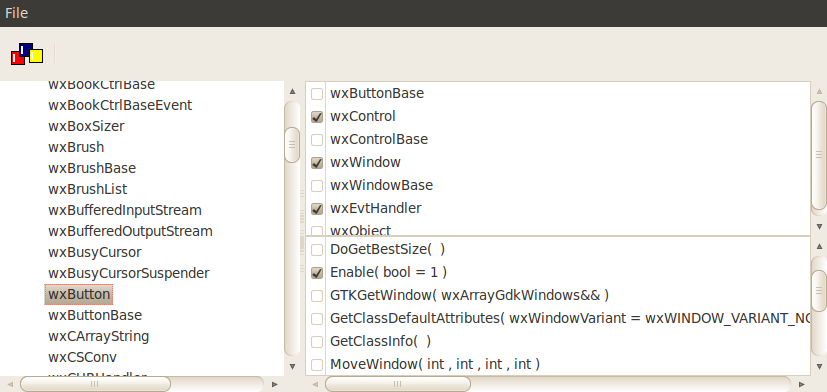Click class list horizontal scrollbar right arrow

(x=274, y=384)
